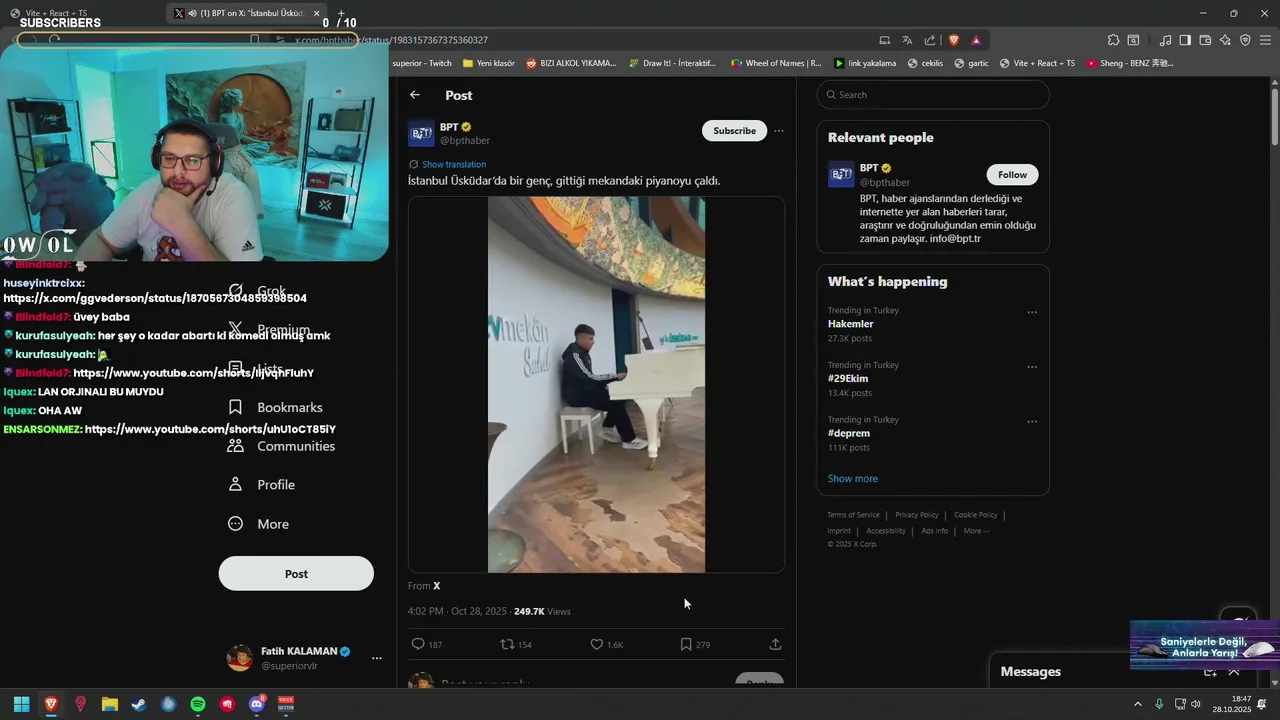Open the Profile sidebar item
Screen dimensions: 1280x720
[262, 485]
